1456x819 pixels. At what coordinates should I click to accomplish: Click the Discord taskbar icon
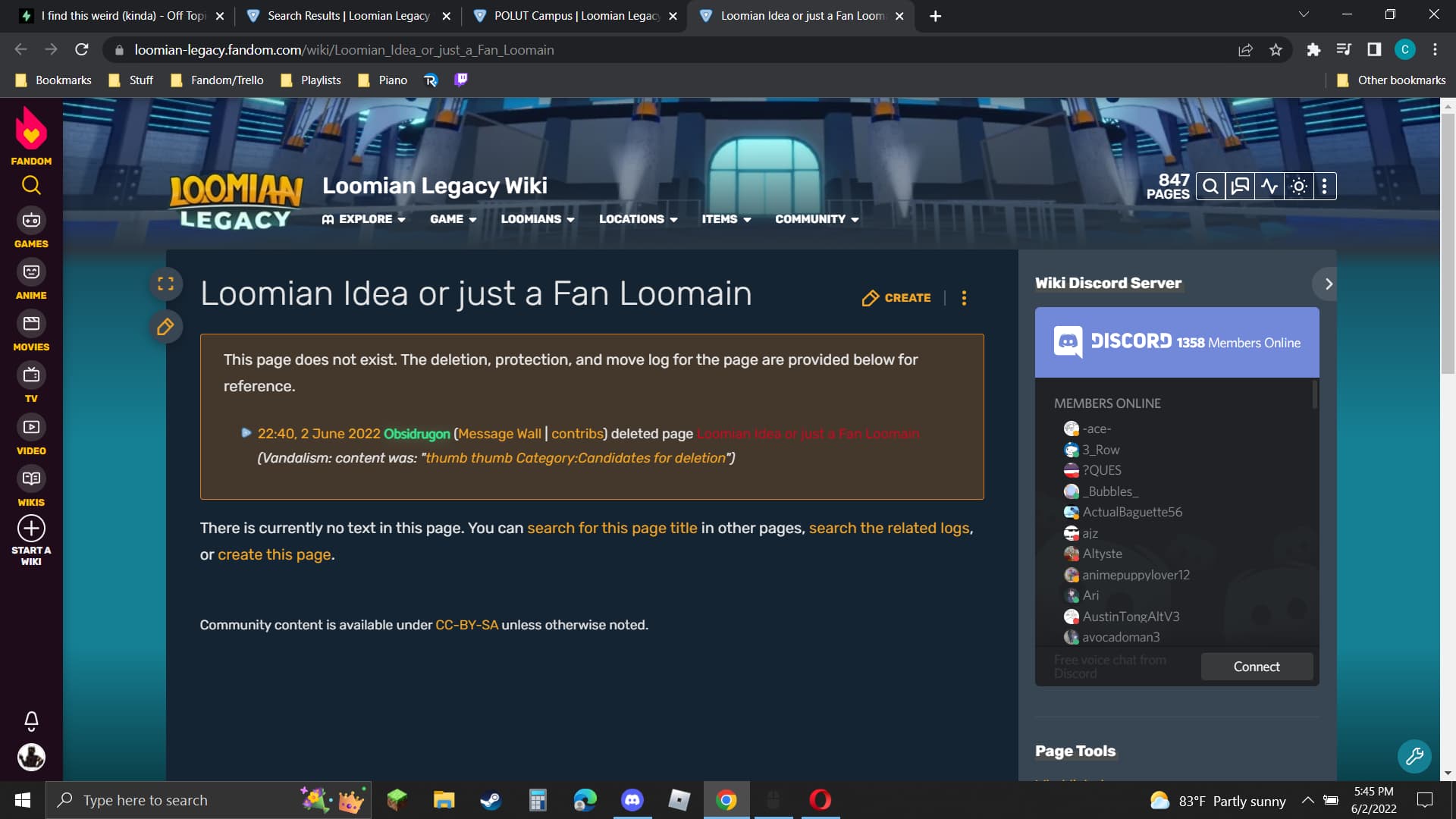click(632, 799)
